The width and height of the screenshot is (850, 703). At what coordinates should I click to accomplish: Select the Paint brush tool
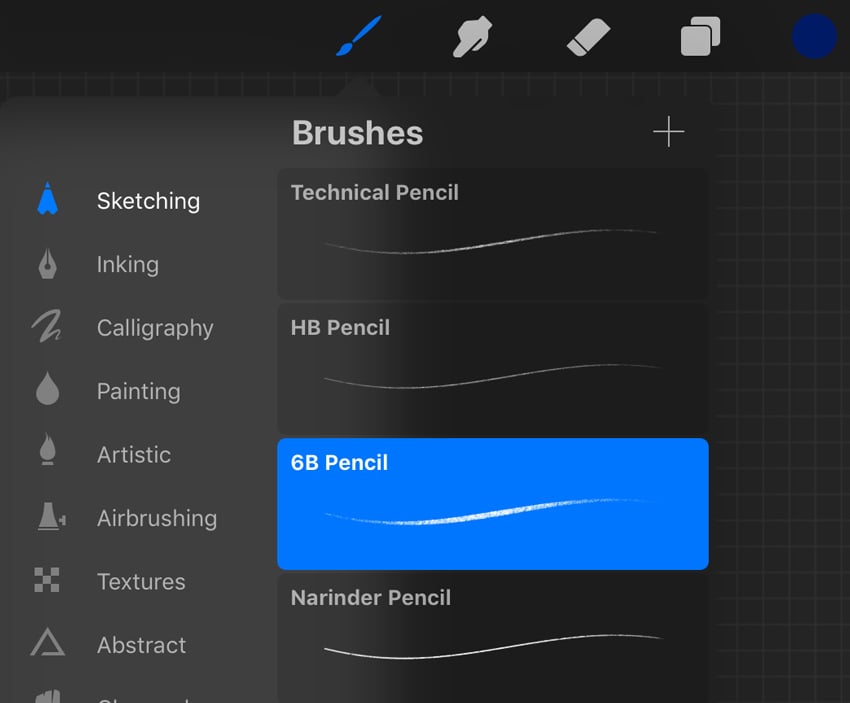(x=357, y=36)
